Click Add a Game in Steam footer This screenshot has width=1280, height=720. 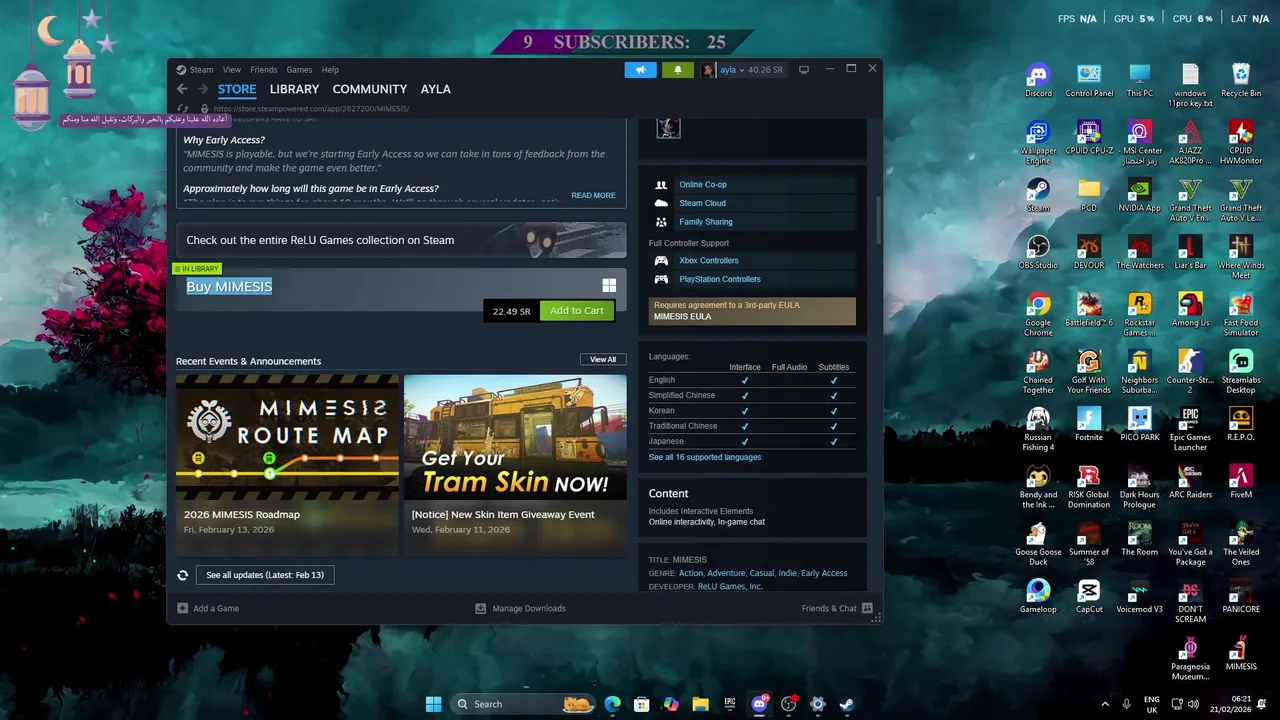[x=208, y=608]
